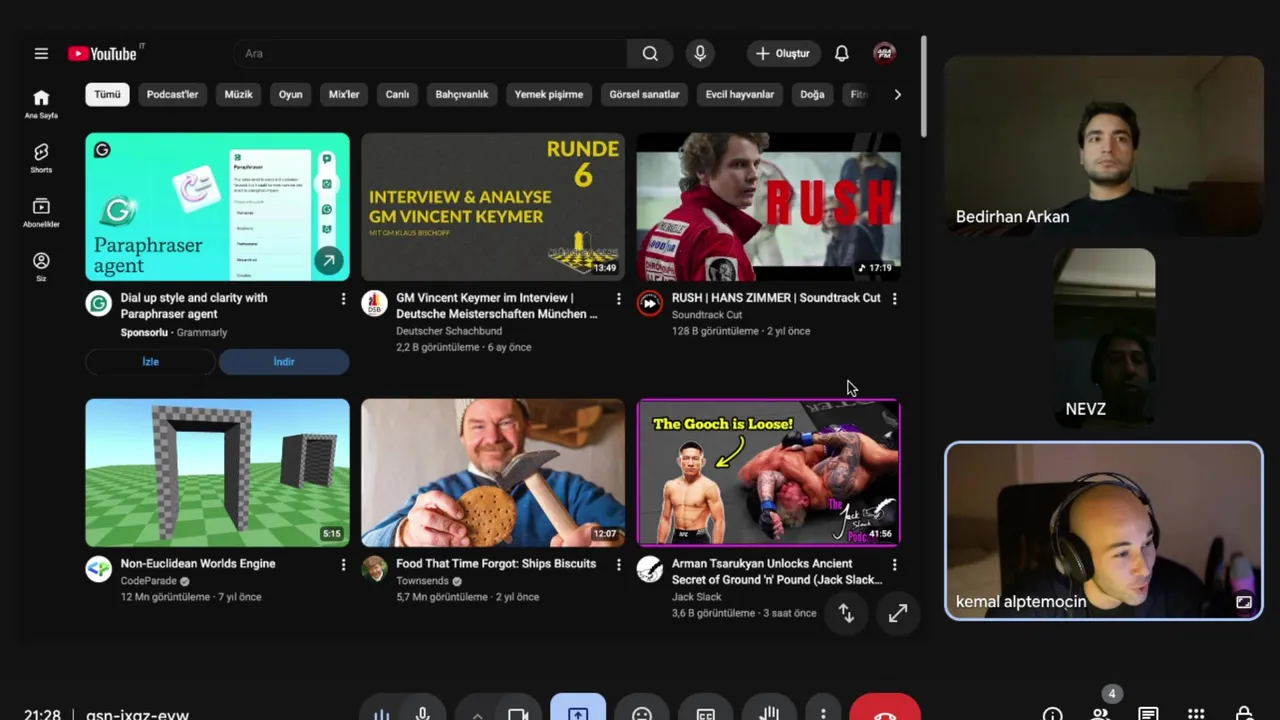The height and width of the screenshot is (720, 1280).
Task: Show participants list with 4 badge
Action: click(1101, 711)
